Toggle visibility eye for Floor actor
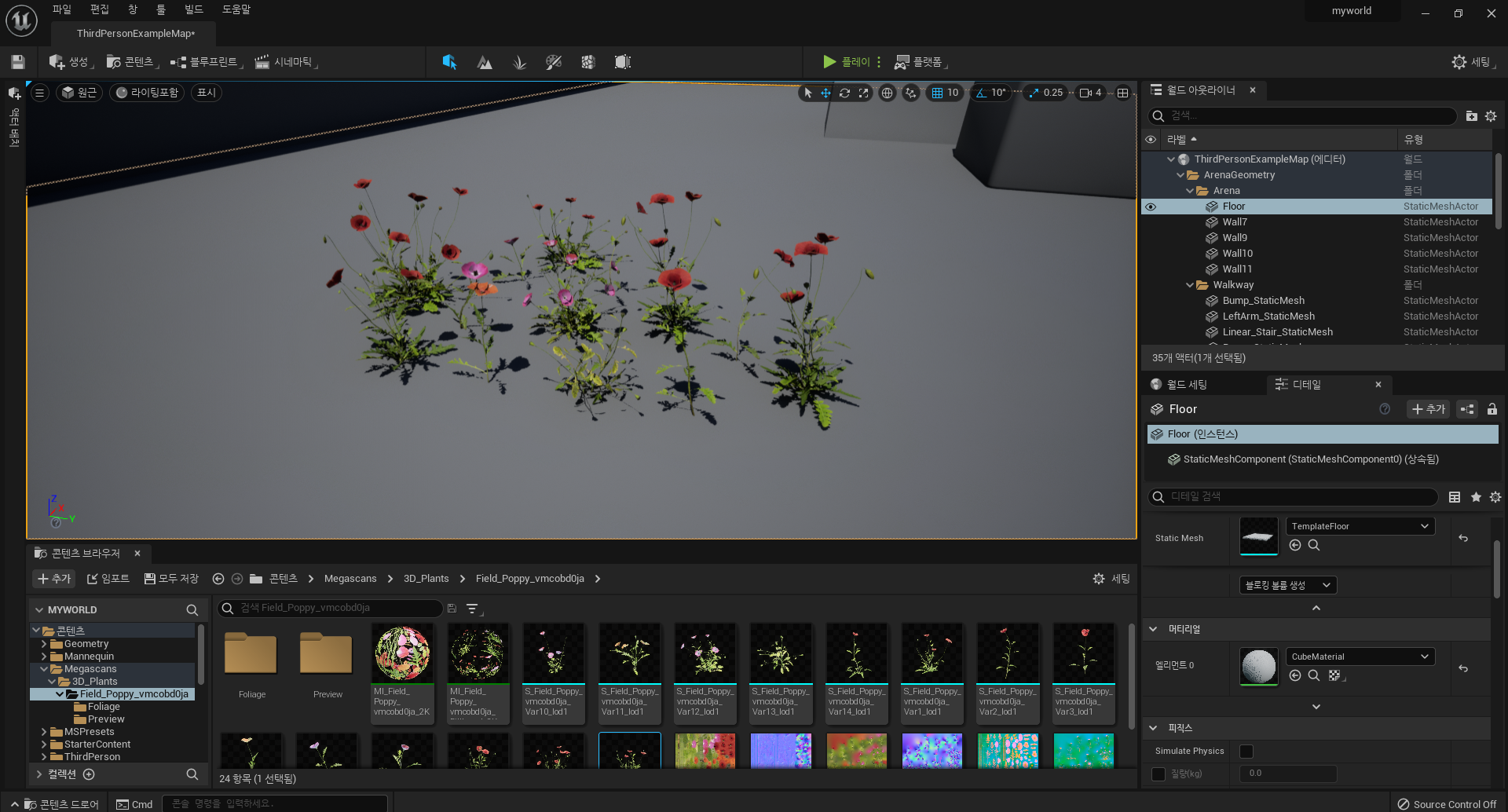The height and width of the screenshot is (812, 1508). click(x=1151, y=207)
